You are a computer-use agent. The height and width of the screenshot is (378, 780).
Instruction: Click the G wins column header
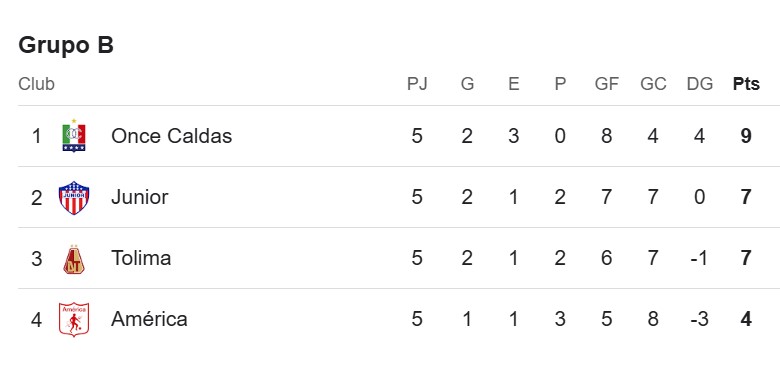(x=467, y=84)
